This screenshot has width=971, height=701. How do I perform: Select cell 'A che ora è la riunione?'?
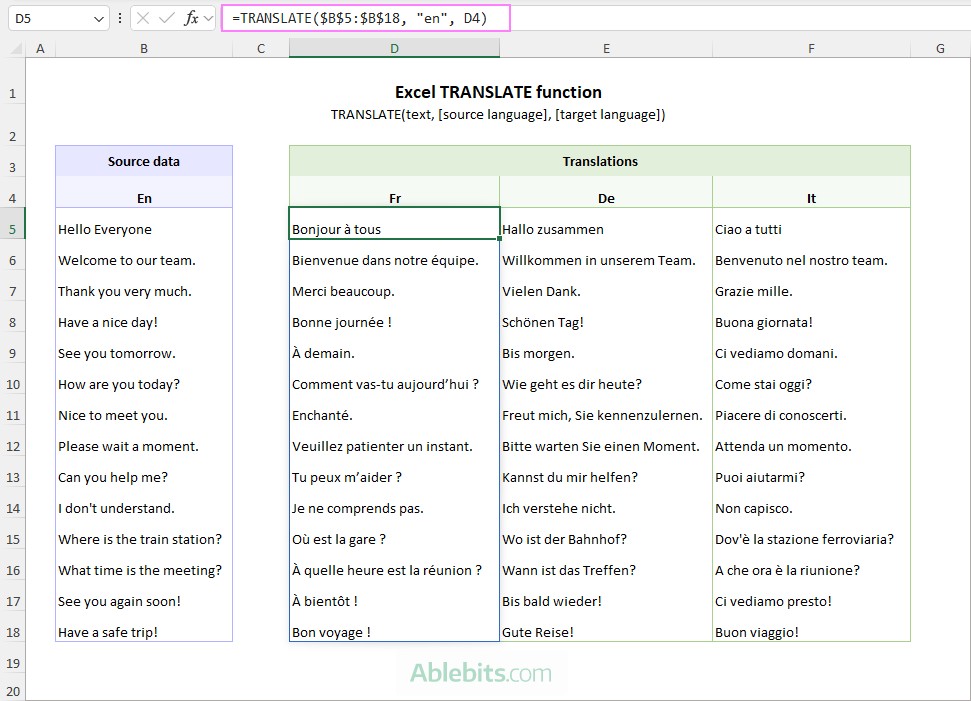pyautogui.click(x=811, y=564)
